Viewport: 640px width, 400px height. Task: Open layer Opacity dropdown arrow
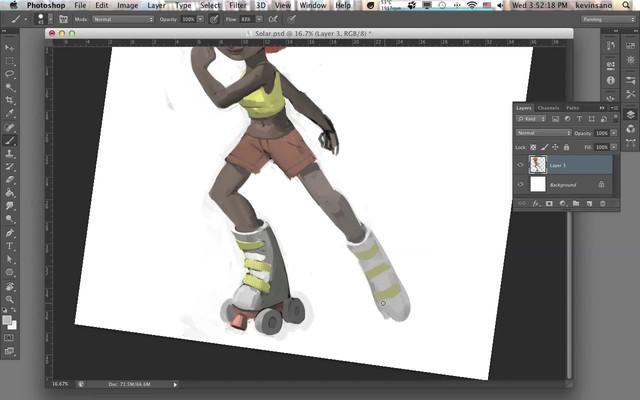pos(613,133)
